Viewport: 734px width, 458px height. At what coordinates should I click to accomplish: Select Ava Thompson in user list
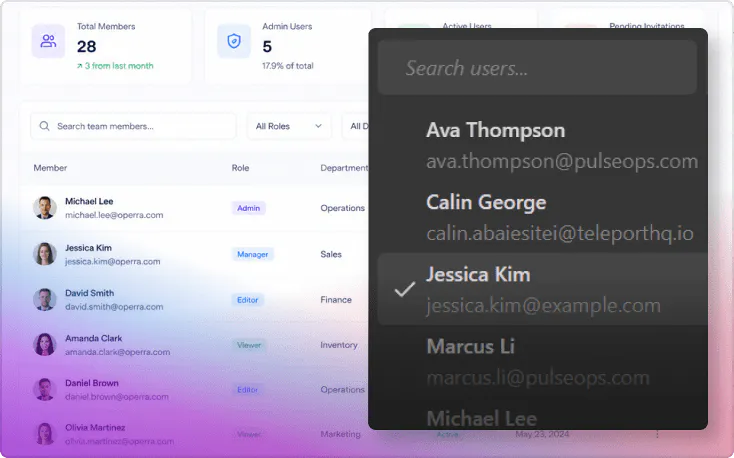point(543,145)
